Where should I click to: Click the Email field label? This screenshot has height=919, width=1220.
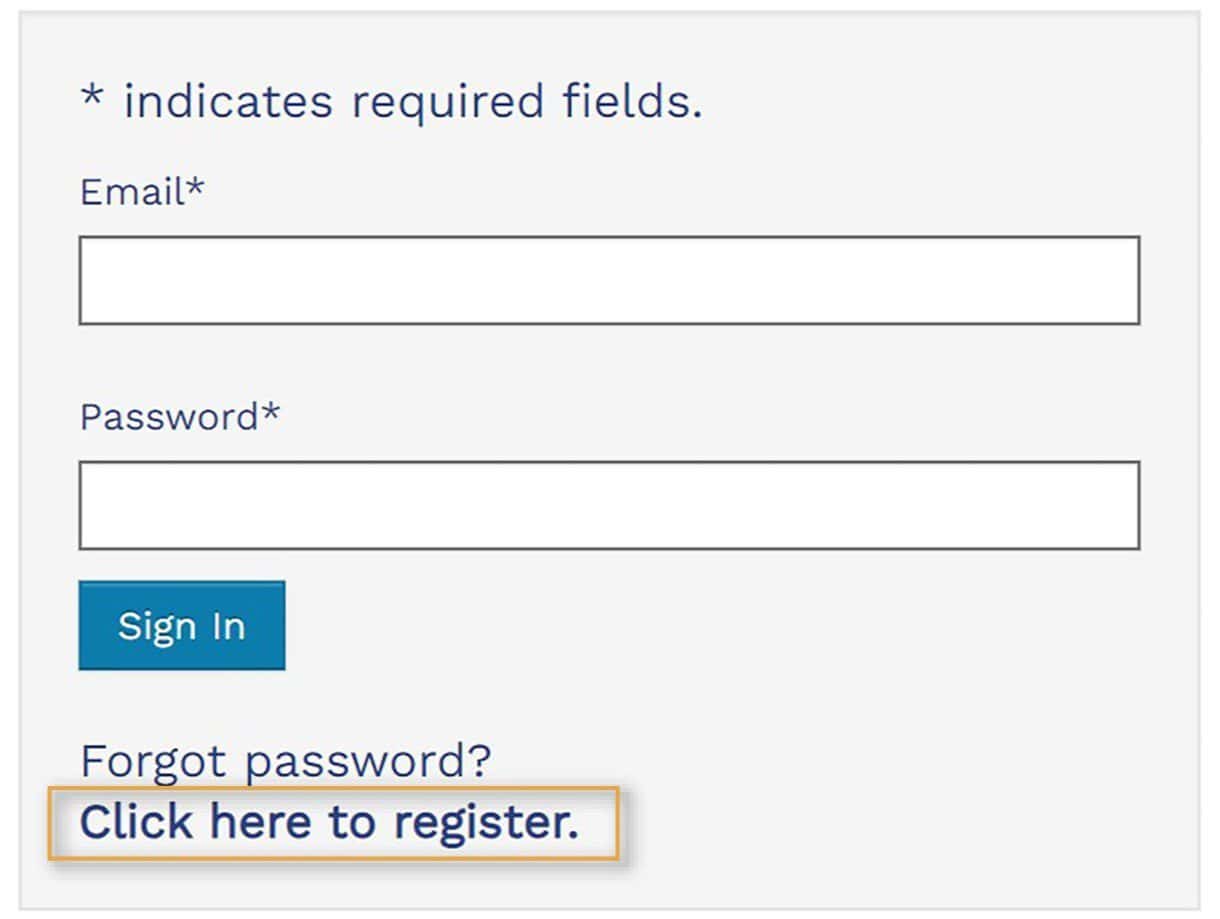coord(132,191)
